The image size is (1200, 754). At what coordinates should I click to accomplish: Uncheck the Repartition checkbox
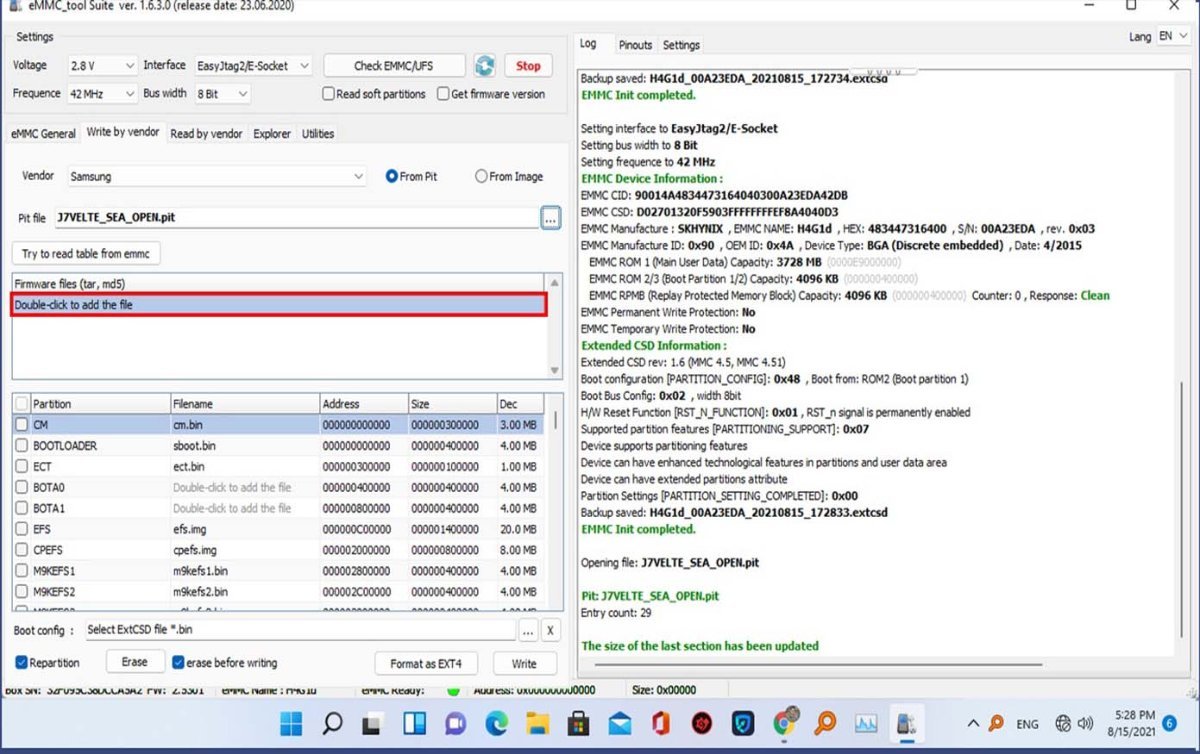tap(21, 663)
